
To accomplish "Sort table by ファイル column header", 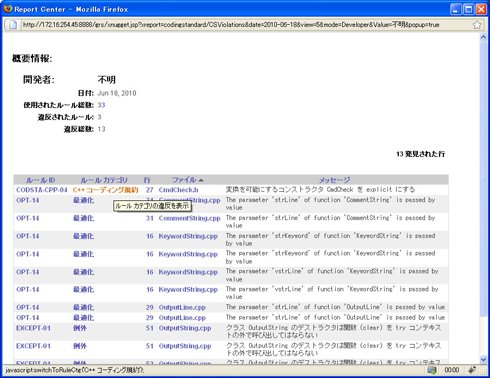I will (x=184, y=180).
